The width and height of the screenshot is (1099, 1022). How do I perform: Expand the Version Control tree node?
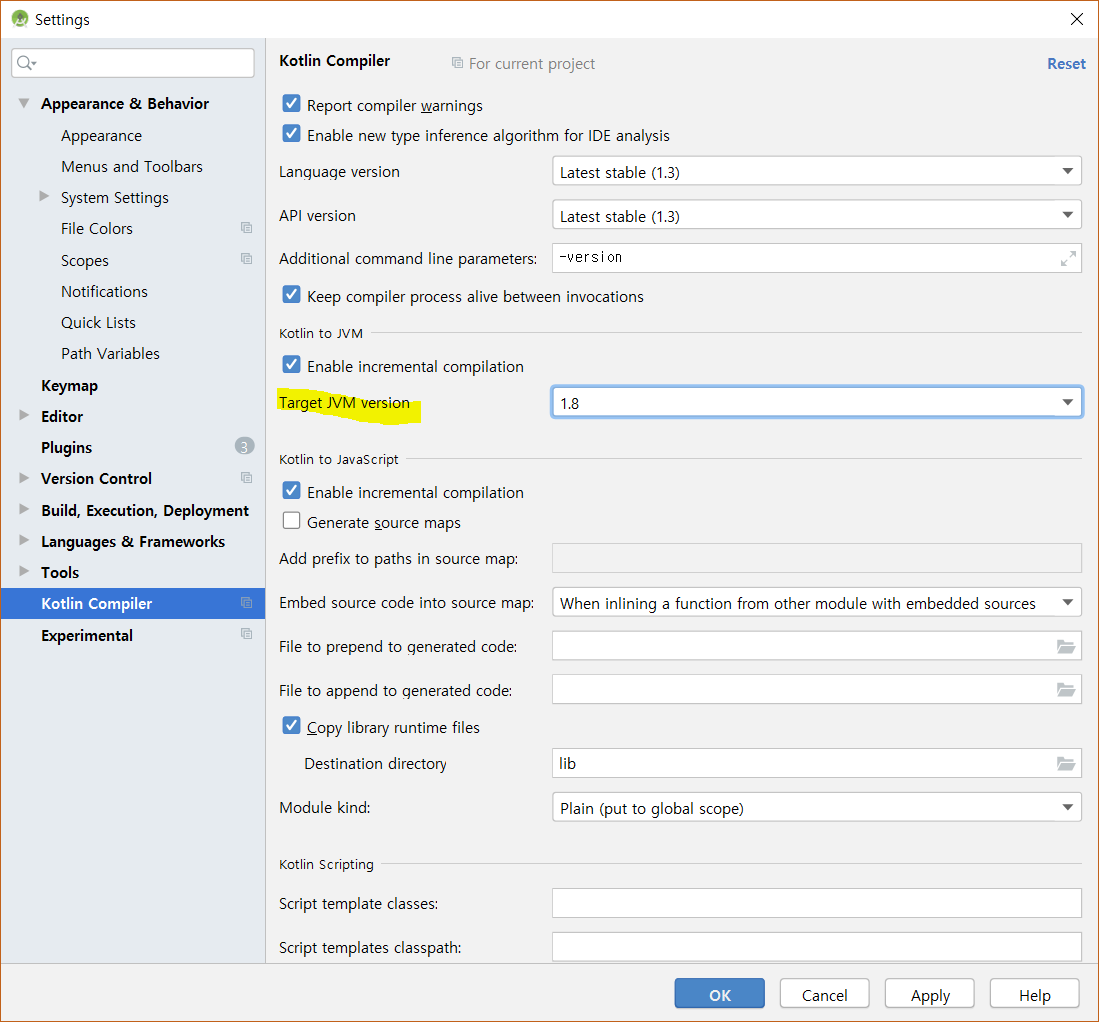pos(24,477)
